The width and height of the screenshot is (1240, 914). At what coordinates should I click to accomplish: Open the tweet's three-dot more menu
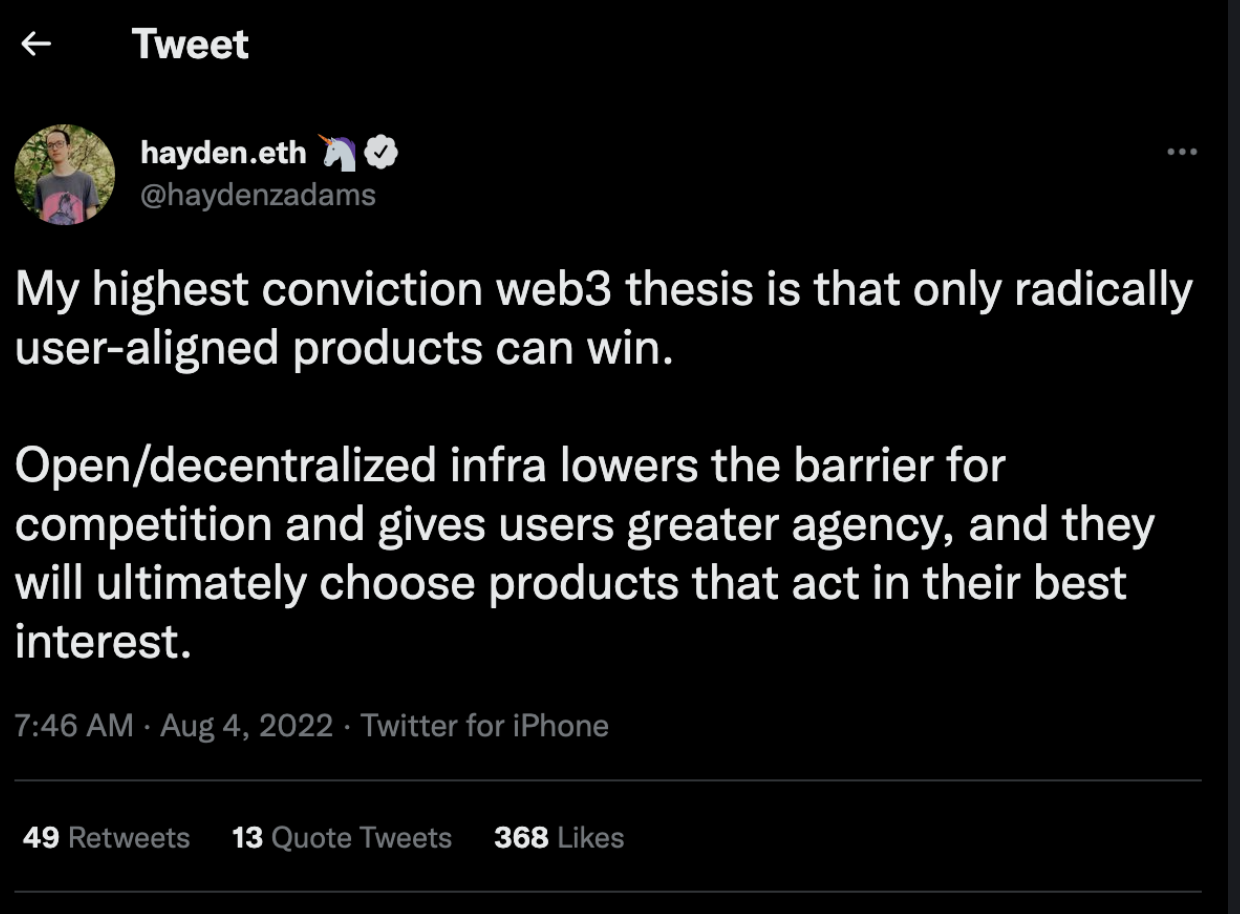tap(1182, 152)
